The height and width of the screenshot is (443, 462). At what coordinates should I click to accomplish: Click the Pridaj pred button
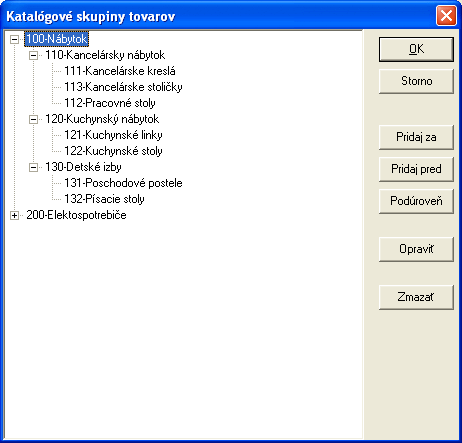[x=416, y=169]
